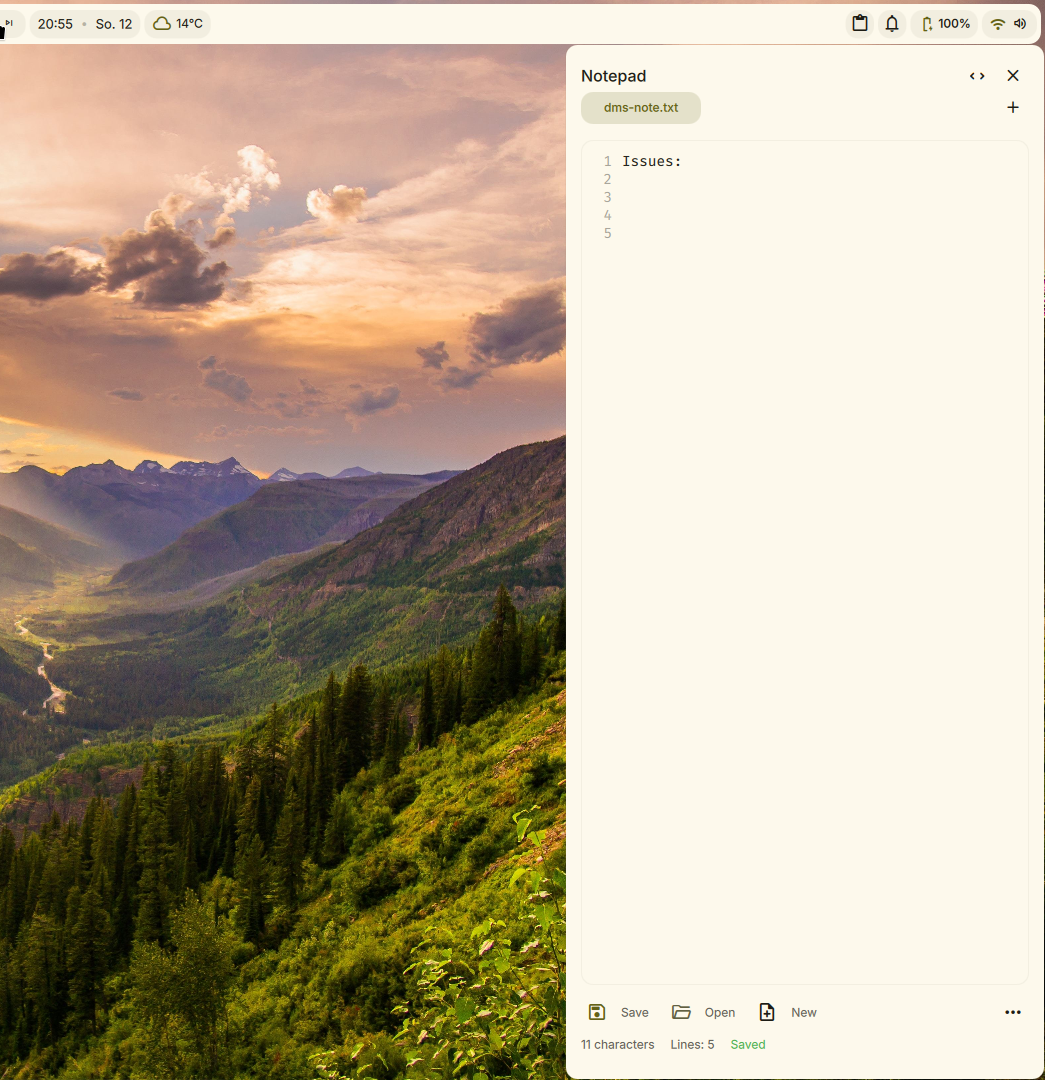
Task: Select the dms-note.txt tab
Action: 641,108
